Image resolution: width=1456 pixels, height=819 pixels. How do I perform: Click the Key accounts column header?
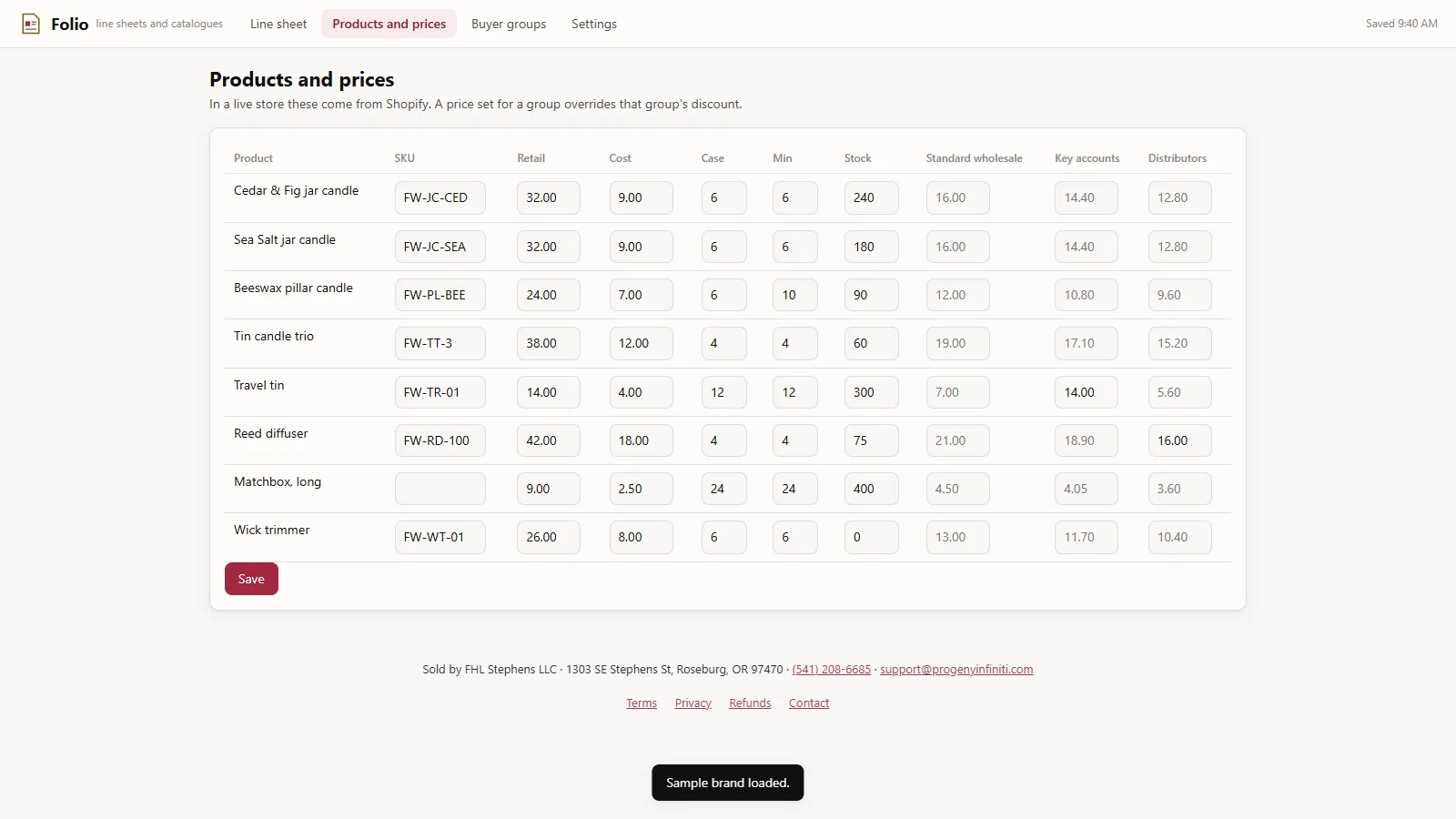point(1087,158)
